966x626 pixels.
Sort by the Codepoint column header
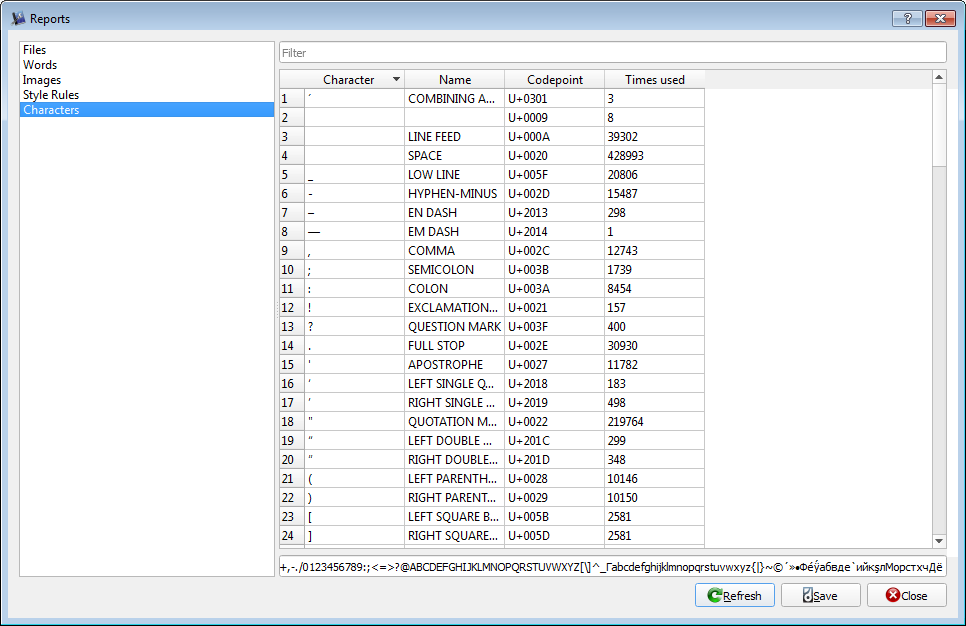coord(554,79)
